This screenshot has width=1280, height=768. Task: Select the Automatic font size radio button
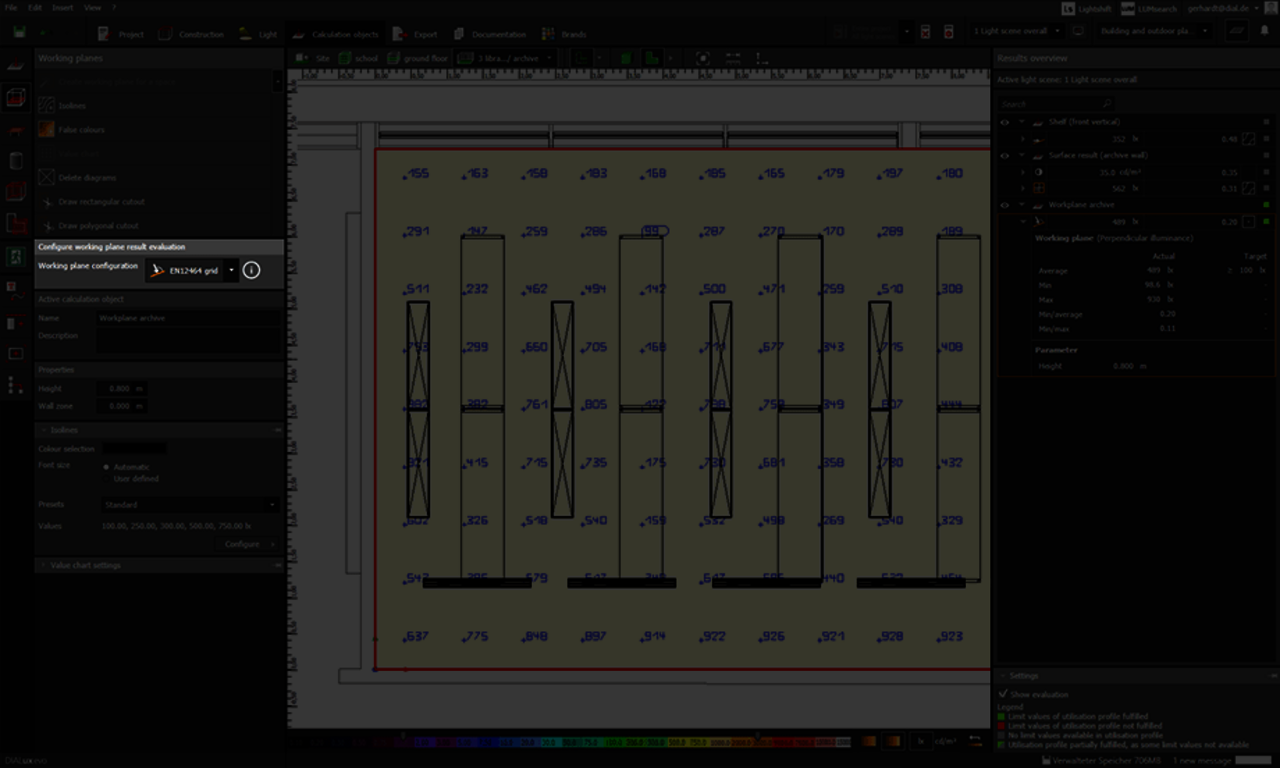pyautogui.click(x=107, y=467)
